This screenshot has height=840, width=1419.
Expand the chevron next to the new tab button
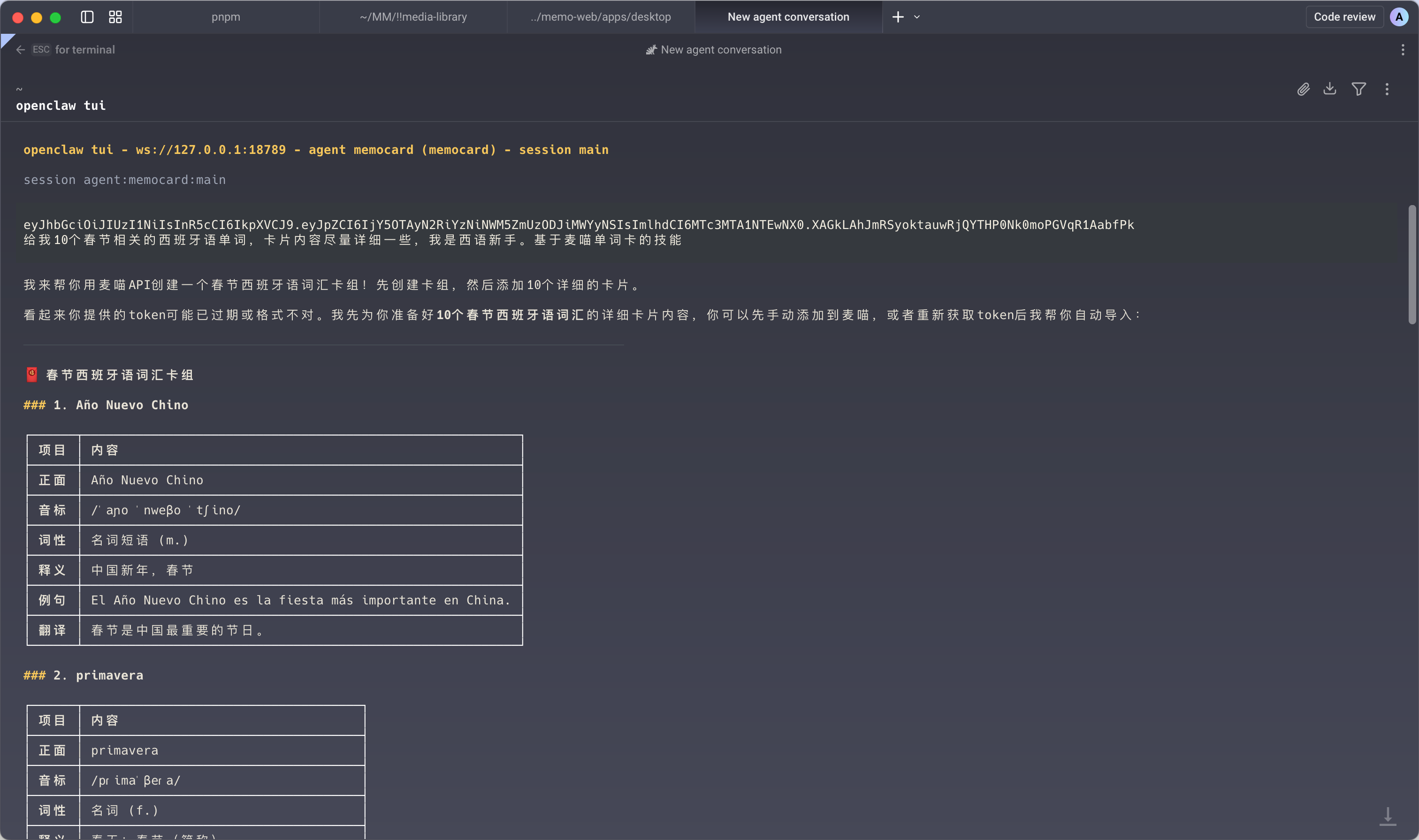click(x=917, y=17)
